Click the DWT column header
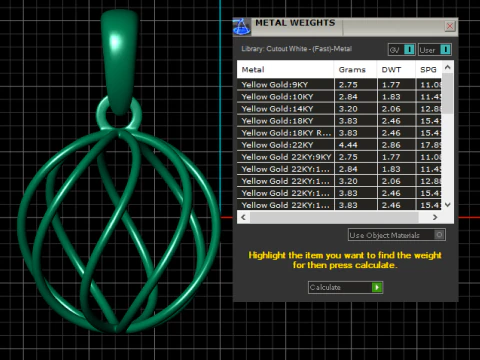The image size is (480, 360). (396, 69)
